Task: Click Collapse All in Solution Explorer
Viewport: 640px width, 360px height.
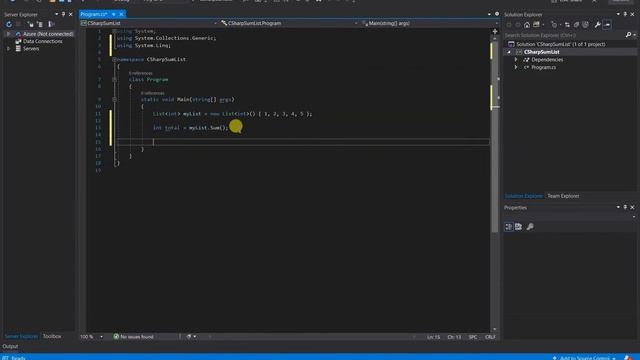Action: coord(576,25)
